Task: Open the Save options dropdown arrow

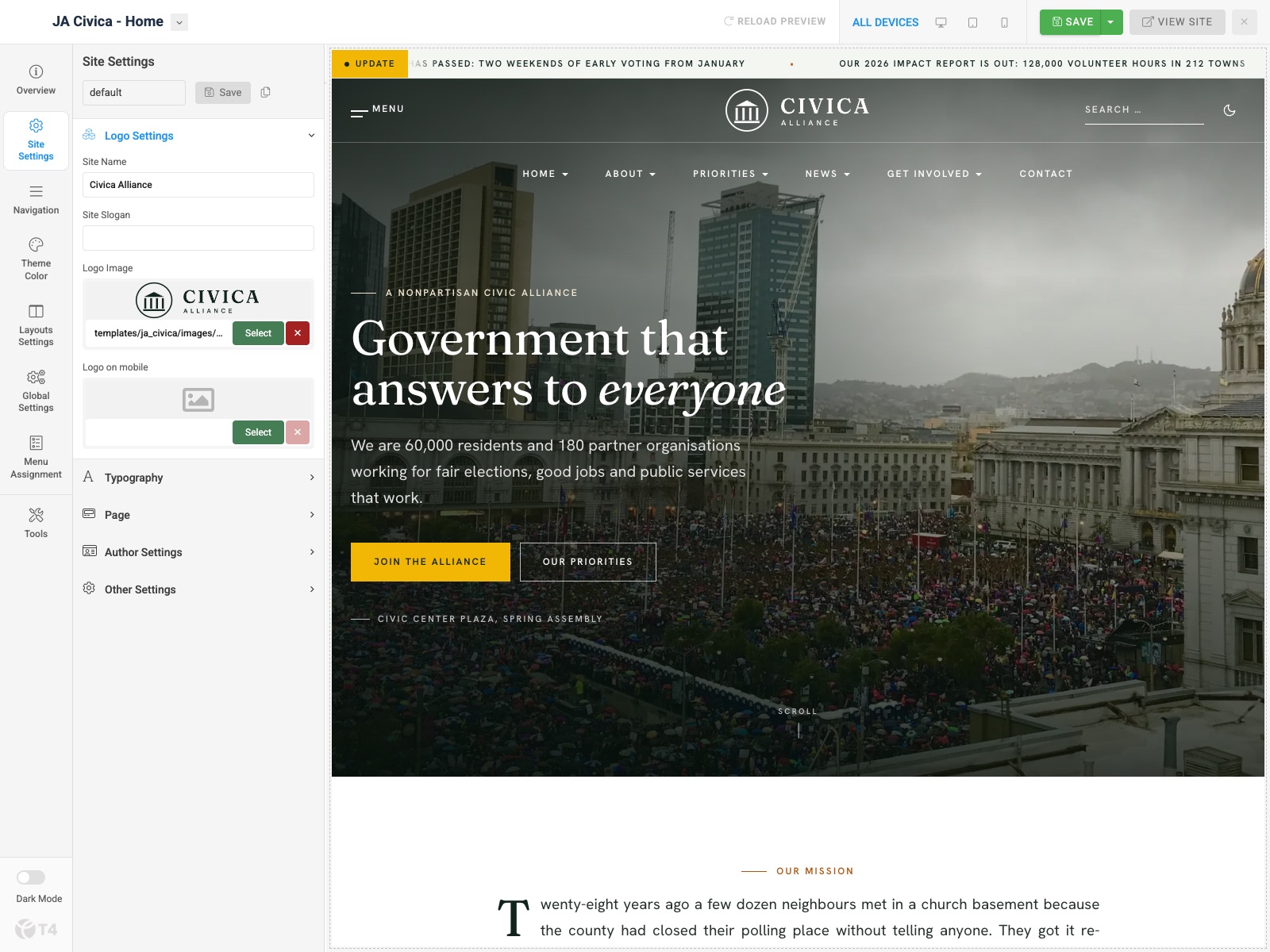Action: tap(1111, 22)
